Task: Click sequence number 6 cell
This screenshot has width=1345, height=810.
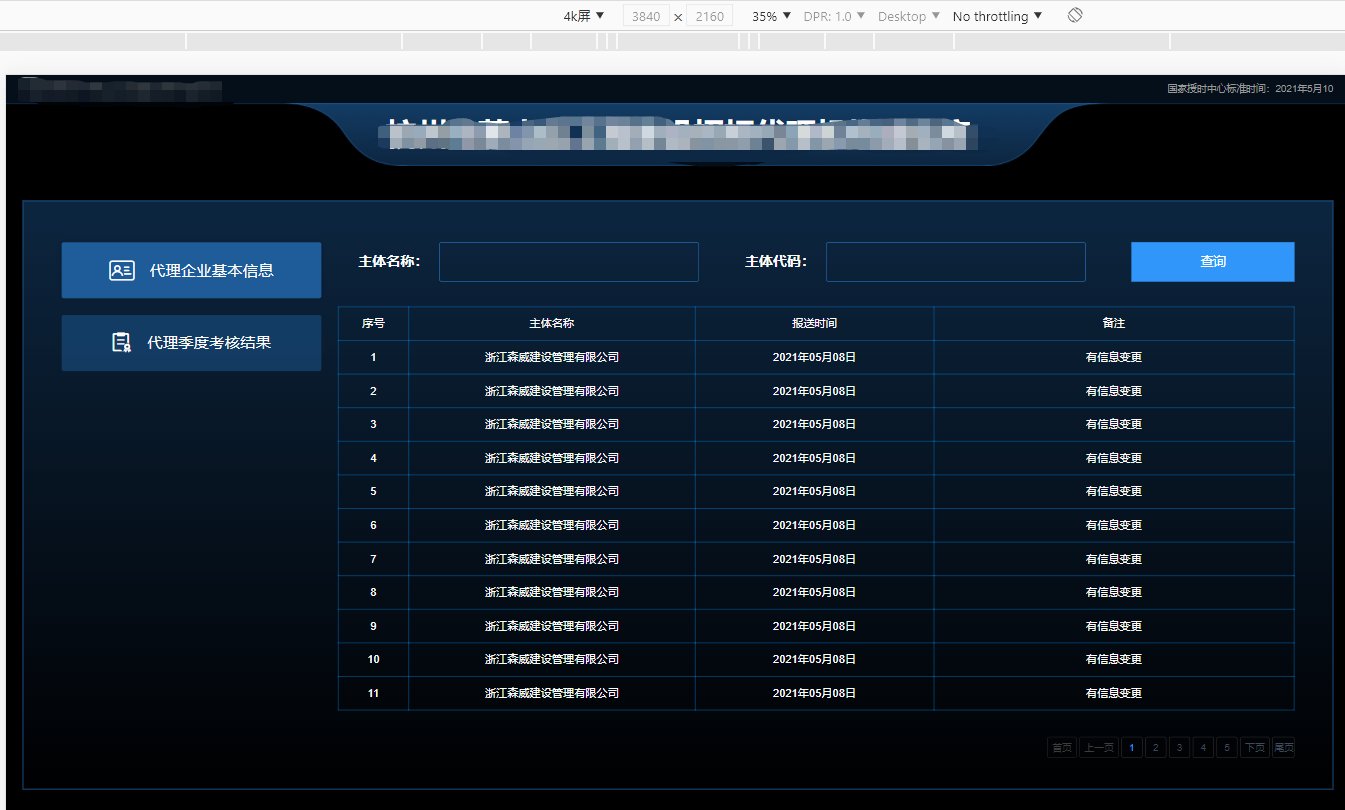Action: 373,525
